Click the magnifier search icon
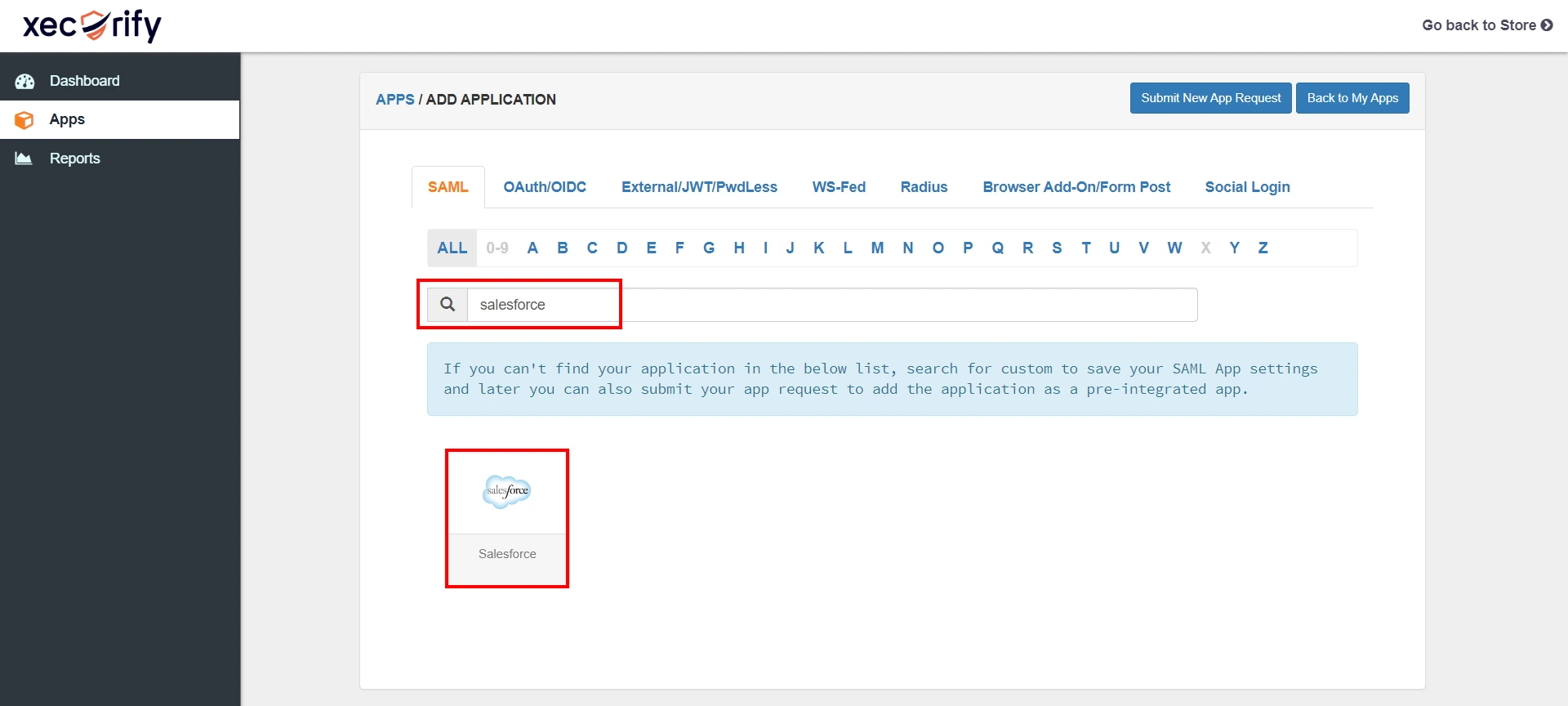Viewport: 1568px width, 706px height. [448, 304]
